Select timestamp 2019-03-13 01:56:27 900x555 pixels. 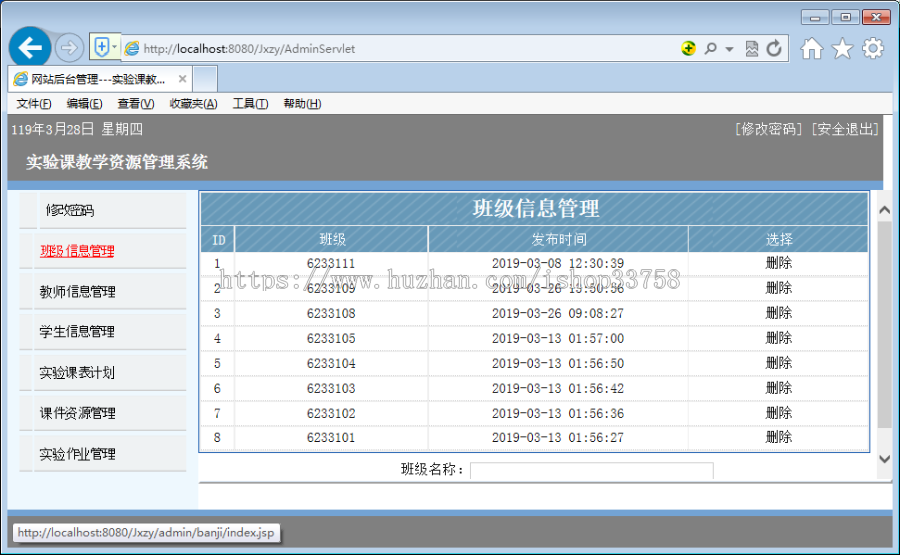pyautogui.click(x=558, y=437)
